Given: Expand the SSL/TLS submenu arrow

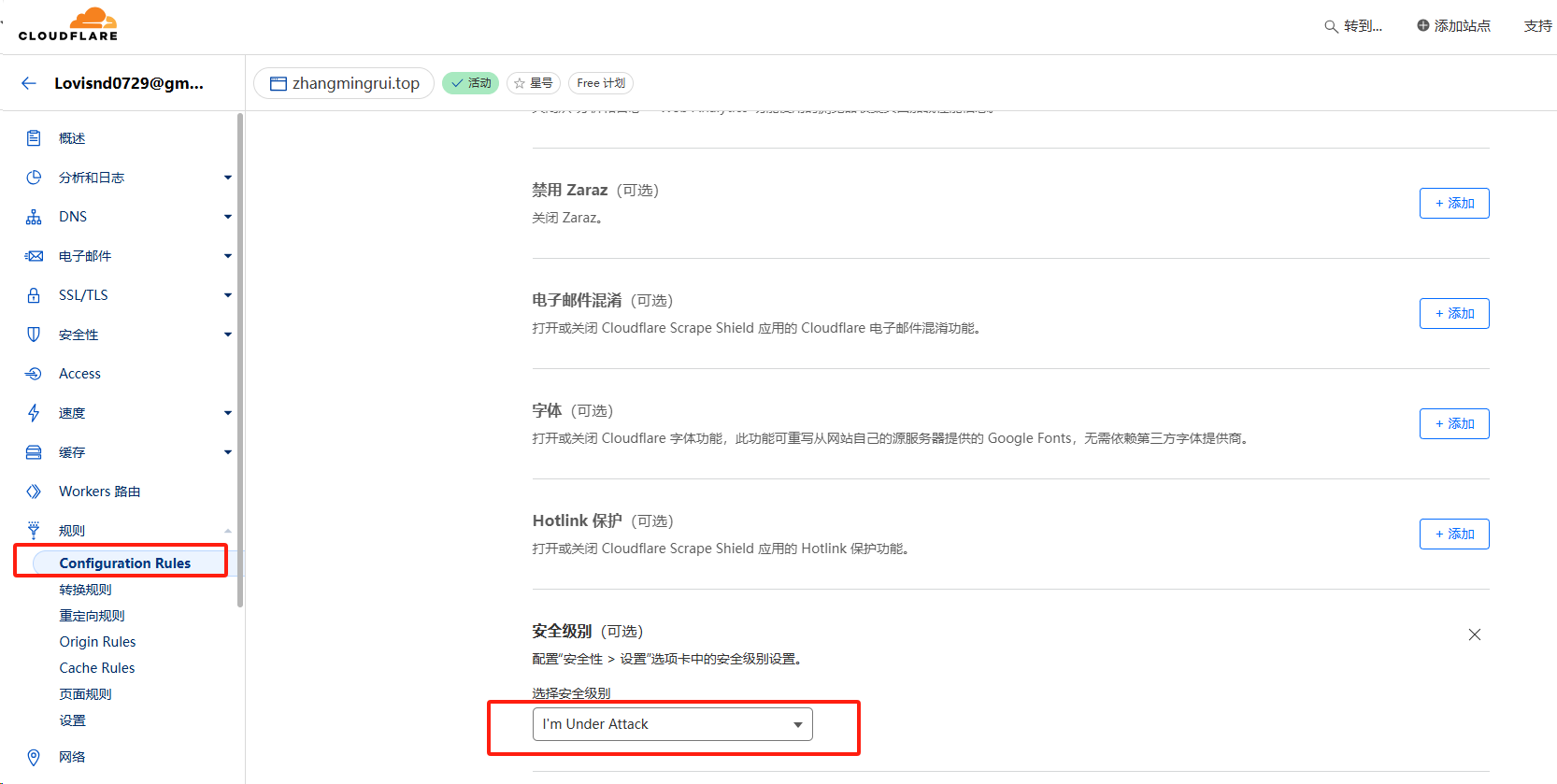Looking at the screenshot, I should coord(227,295).
